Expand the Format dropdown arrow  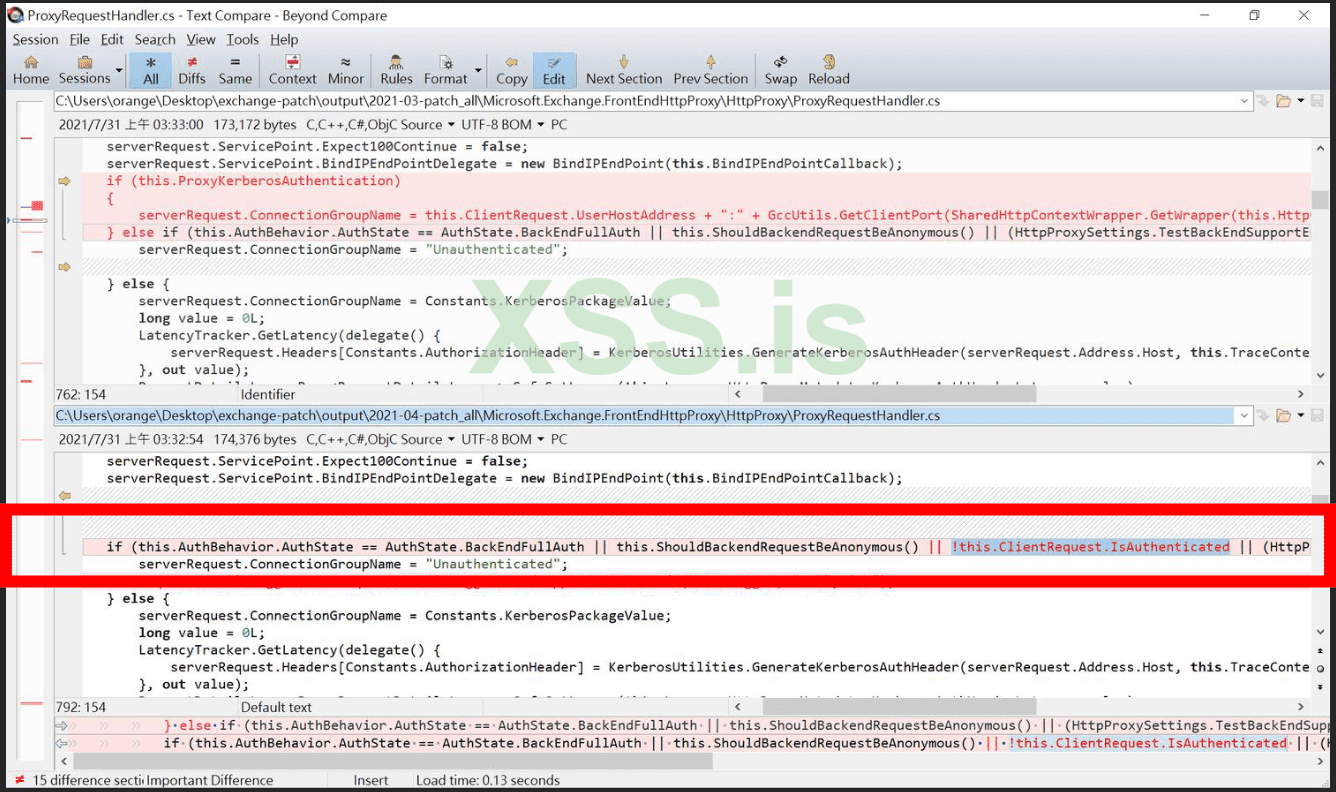[x=477, y=70]
